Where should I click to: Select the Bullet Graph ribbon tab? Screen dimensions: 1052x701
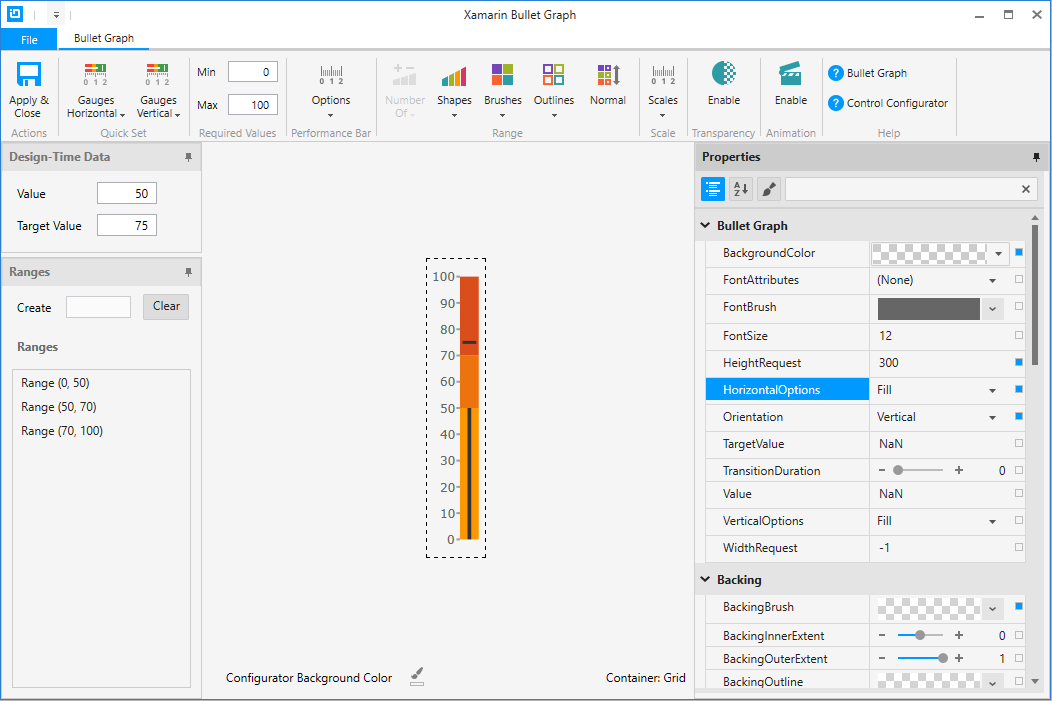click(103, 38)
